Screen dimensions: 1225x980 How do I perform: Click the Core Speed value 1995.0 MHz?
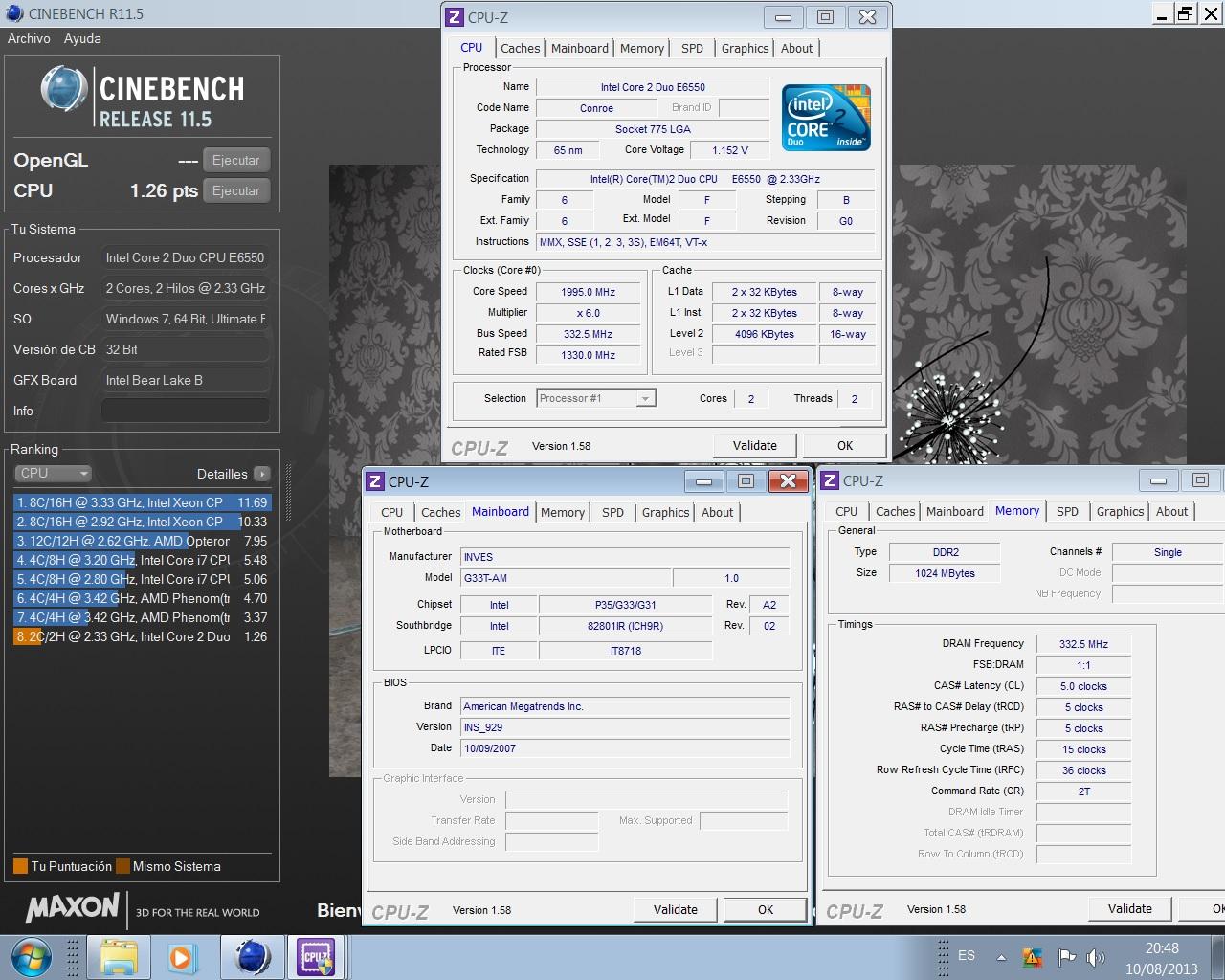point(588,292)
